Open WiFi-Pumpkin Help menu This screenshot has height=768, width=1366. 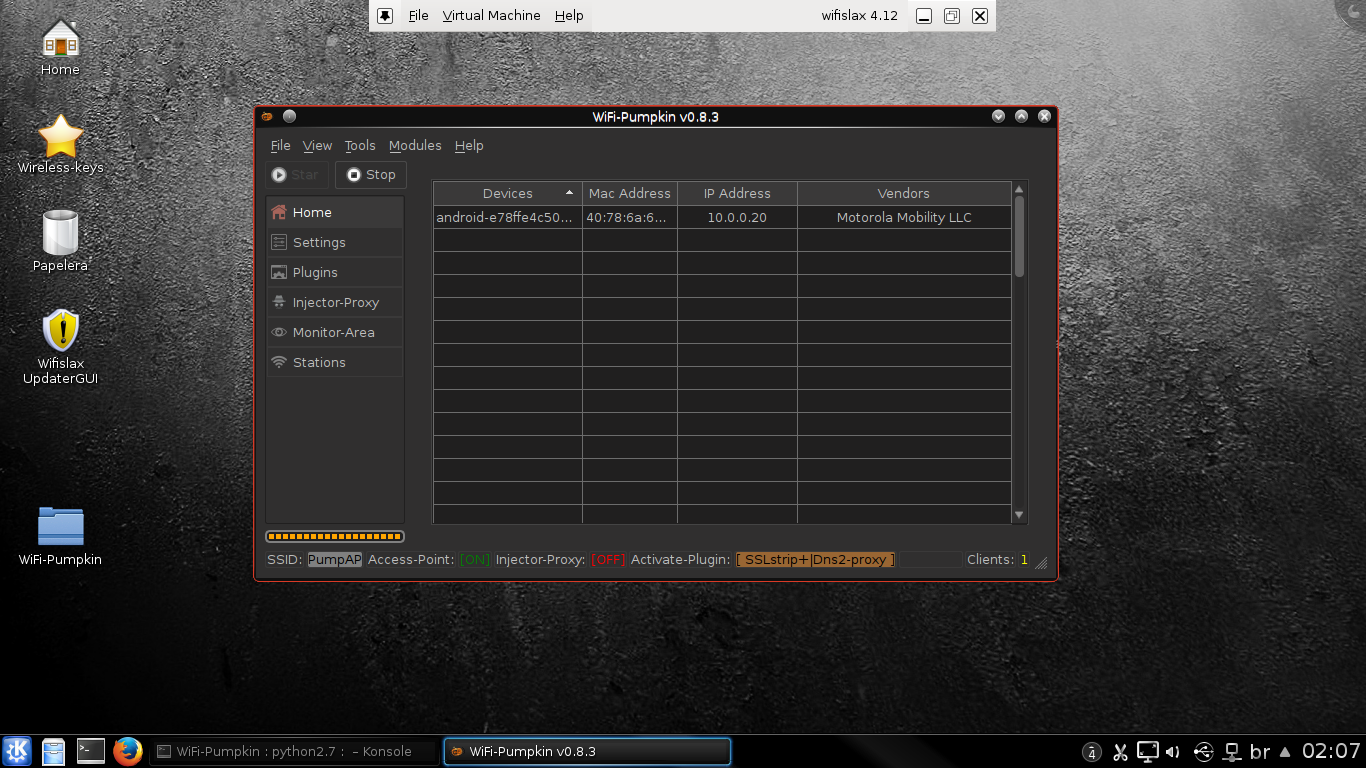[469, 145]
